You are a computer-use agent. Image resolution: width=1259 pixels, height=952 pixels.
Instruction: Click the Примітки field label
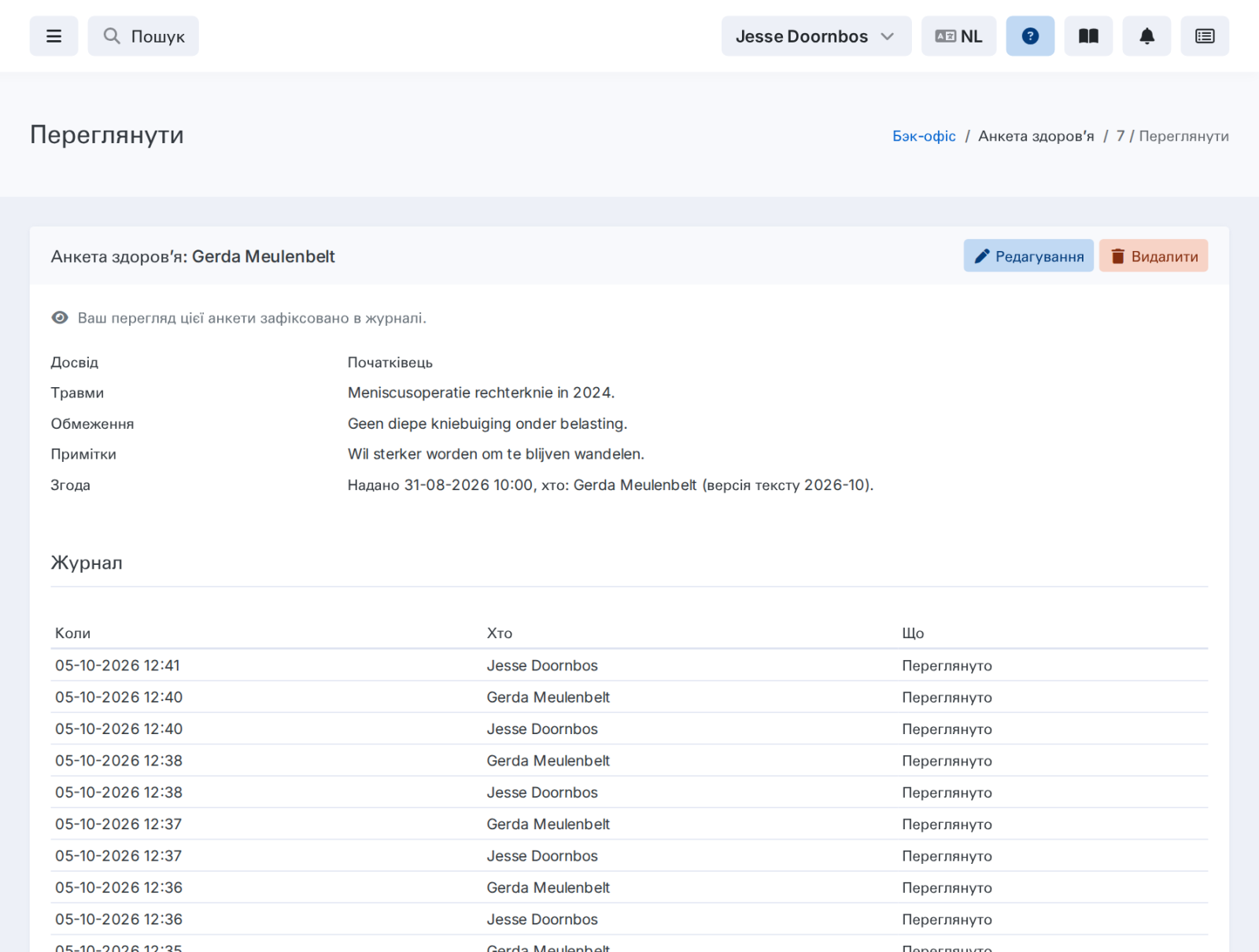click(83, 454)
